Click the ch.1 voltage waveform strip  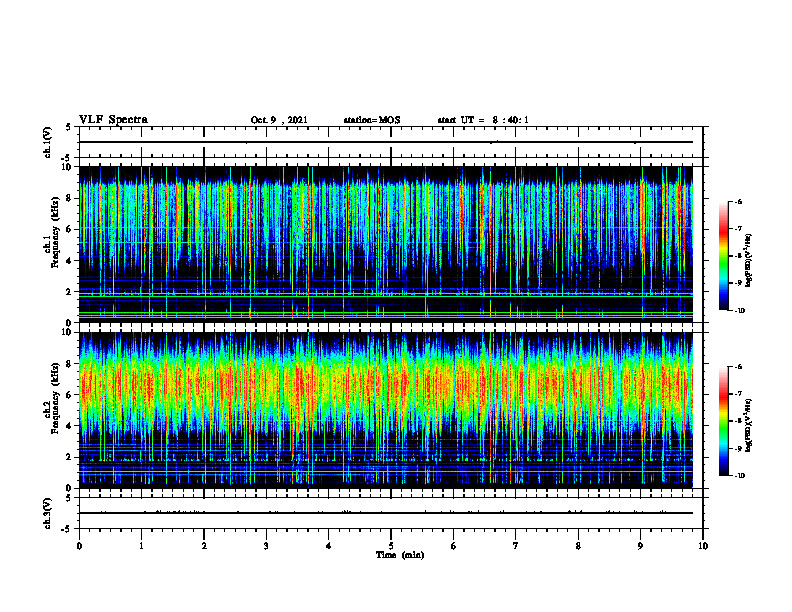point(391,142)
